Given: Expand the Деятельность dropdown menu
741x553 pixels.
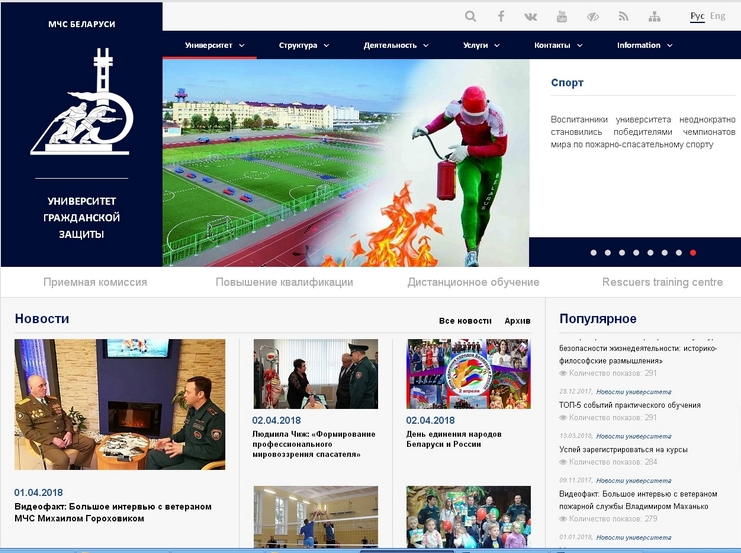Looking at the screenshot, I should 396,45.
